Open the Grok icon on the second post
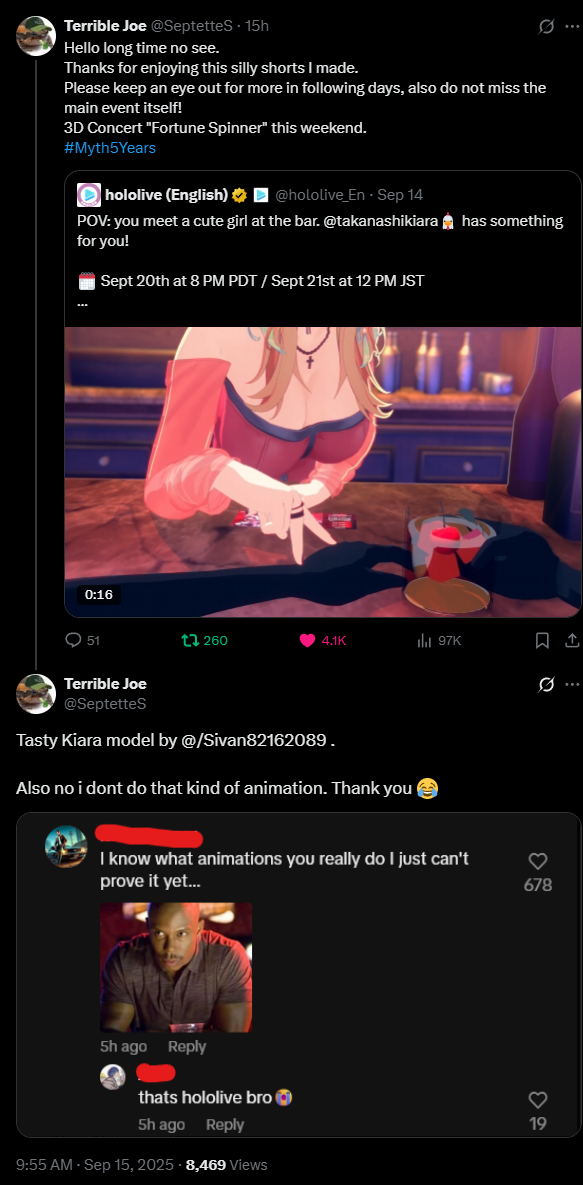The width and height of the screenshot is (583, 1185). (x=545, y=684)
